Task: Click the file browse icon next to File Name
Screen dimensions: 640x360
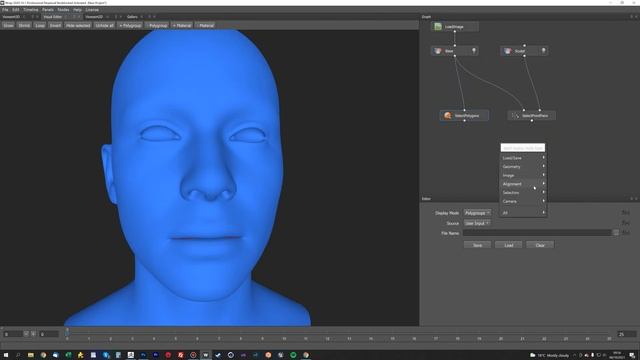Action: coord(616,233)
